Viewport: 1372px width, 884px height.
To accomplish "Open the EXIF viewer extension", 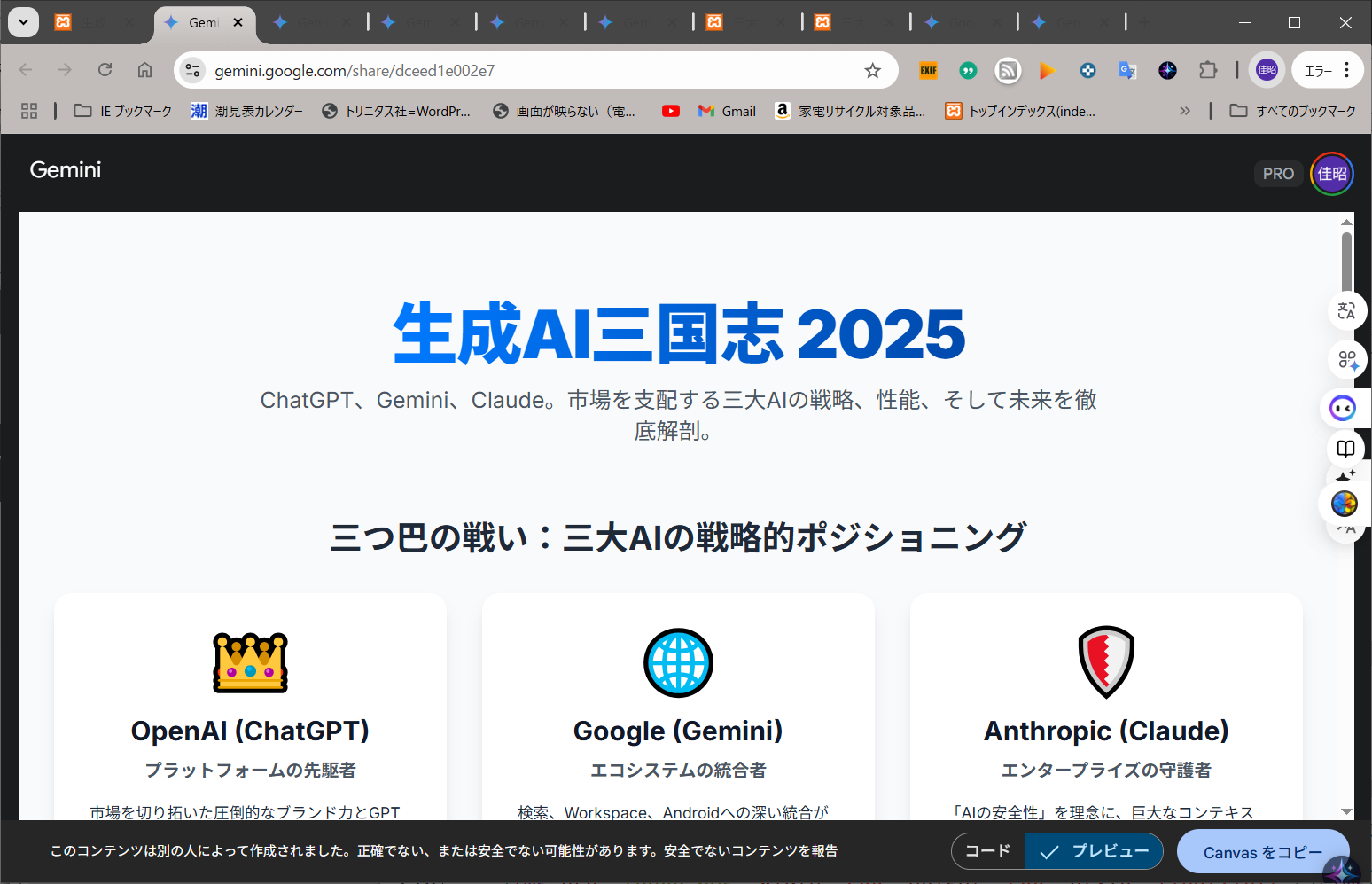I will pos(928,70).
